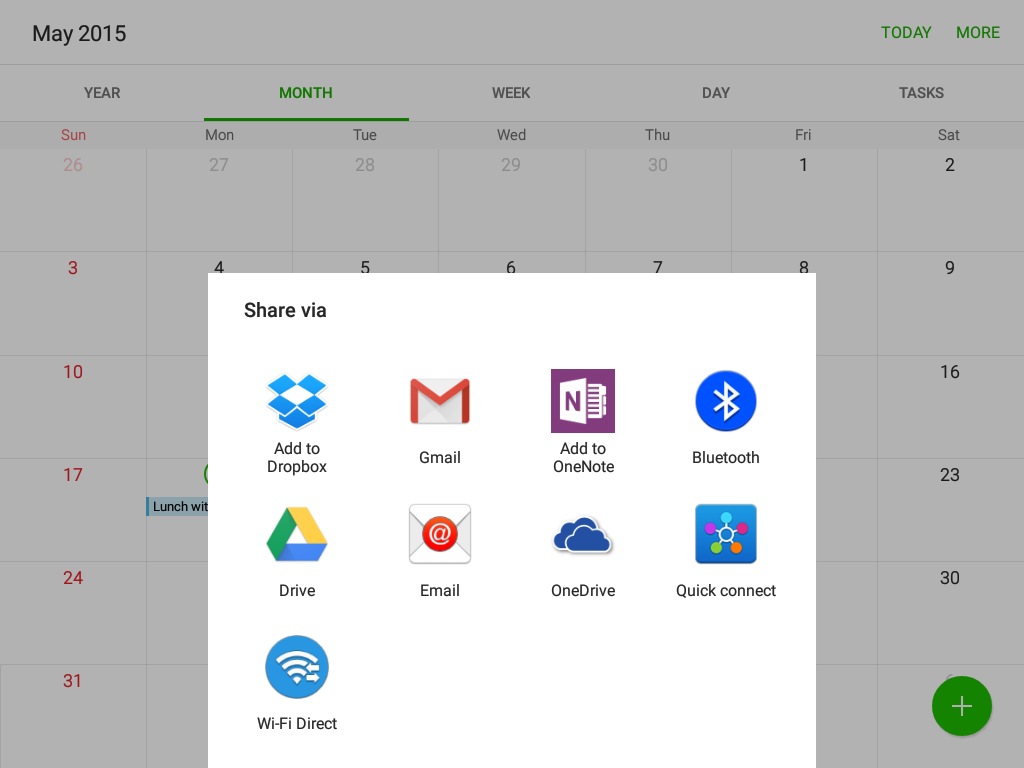Select Sunday May 24 cell
The image size is (1024, 768).
[72, 613]
